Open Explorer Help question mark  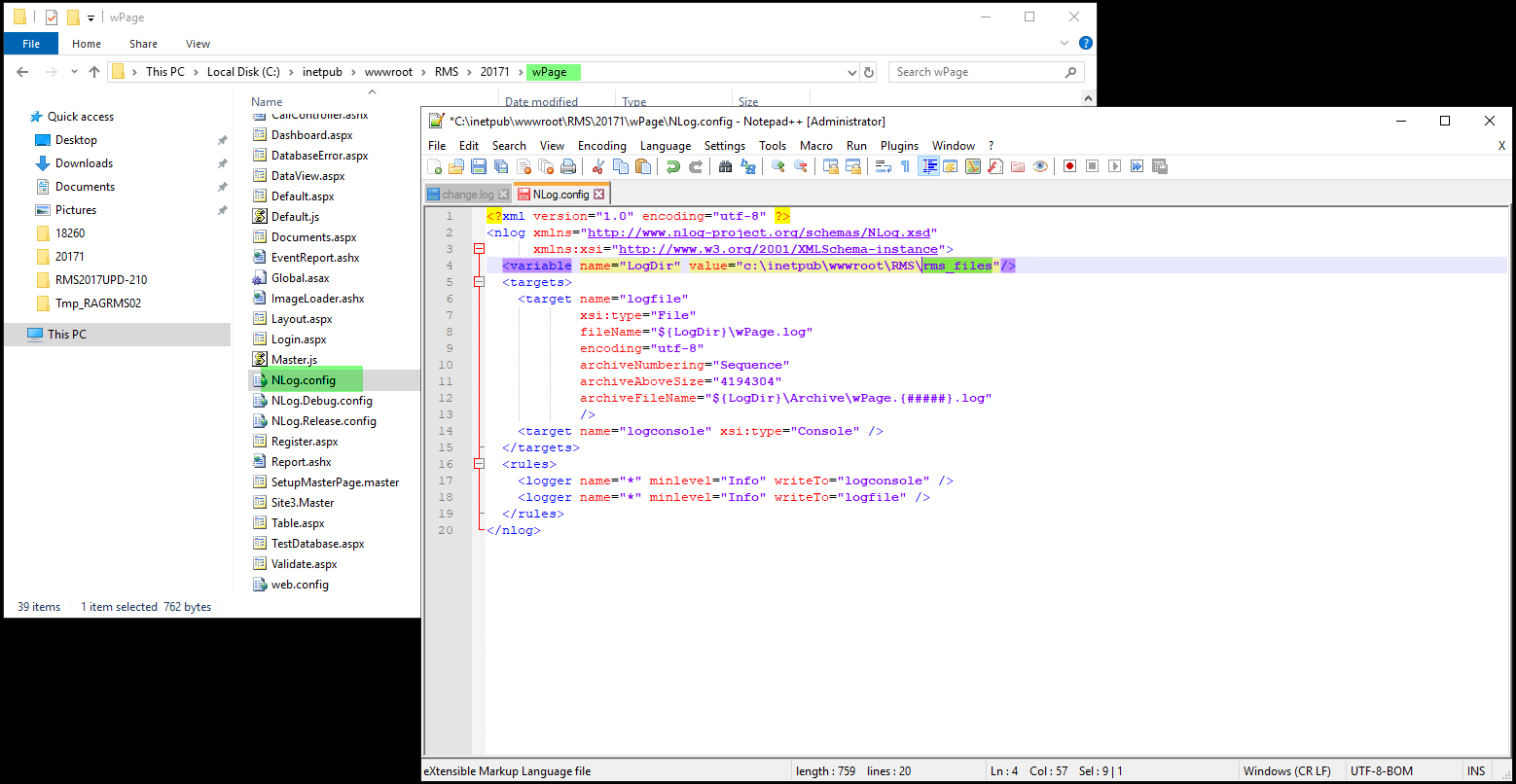coord(1086,44)
